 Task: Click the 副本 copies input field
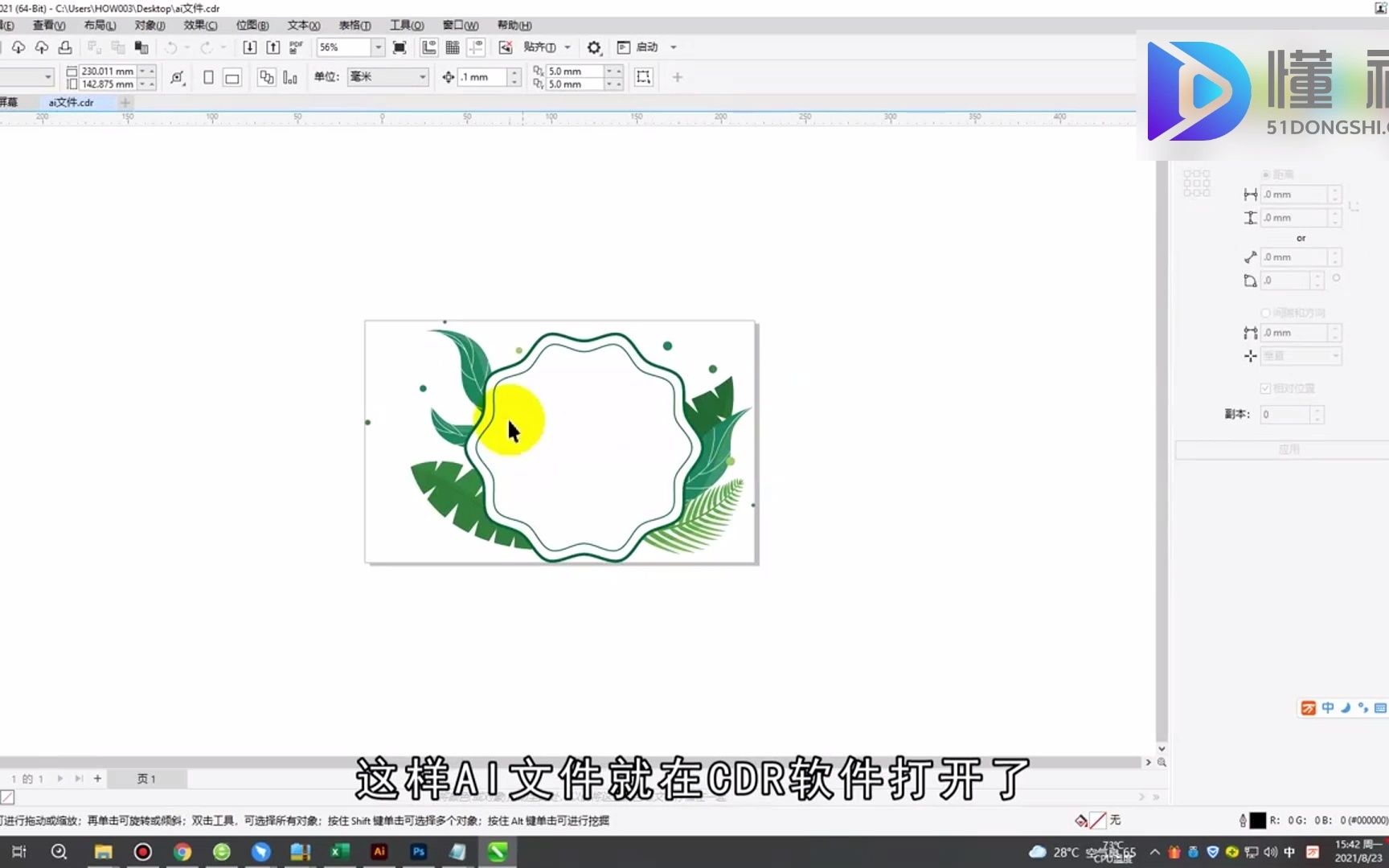1285,414
